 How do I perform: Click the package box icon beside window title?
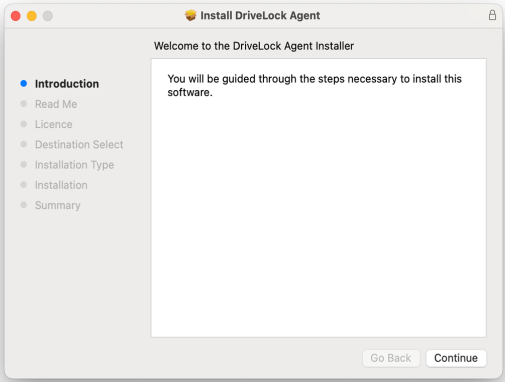191,15
